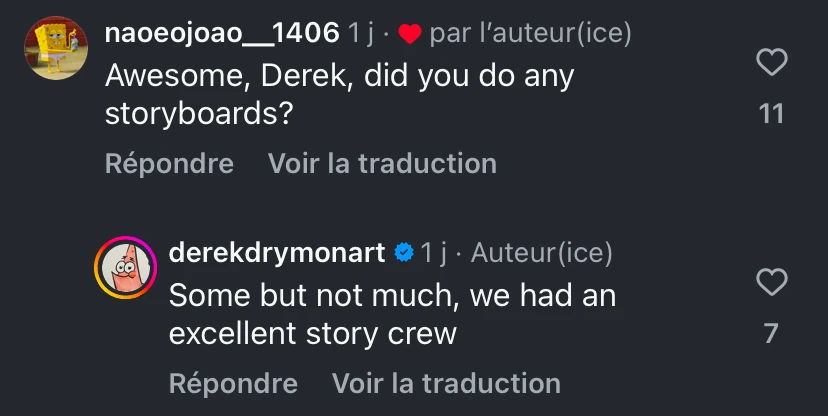This screenshot has width=828, height=416.
Task: Click the blue verified badge next to derekdrymonart
Action: [403, 253]
